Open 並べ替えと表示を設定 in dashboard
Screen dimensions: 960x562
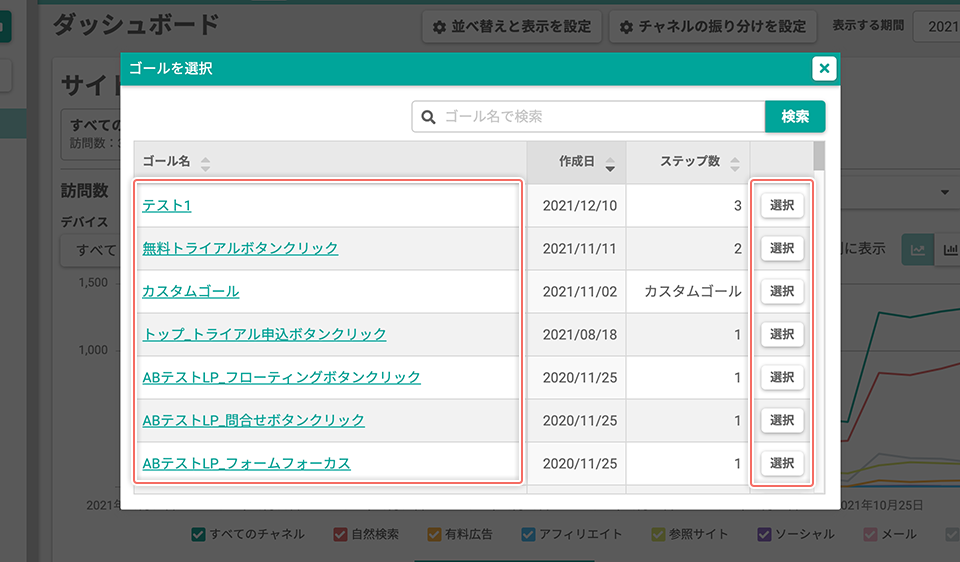(x=512, y=26)
